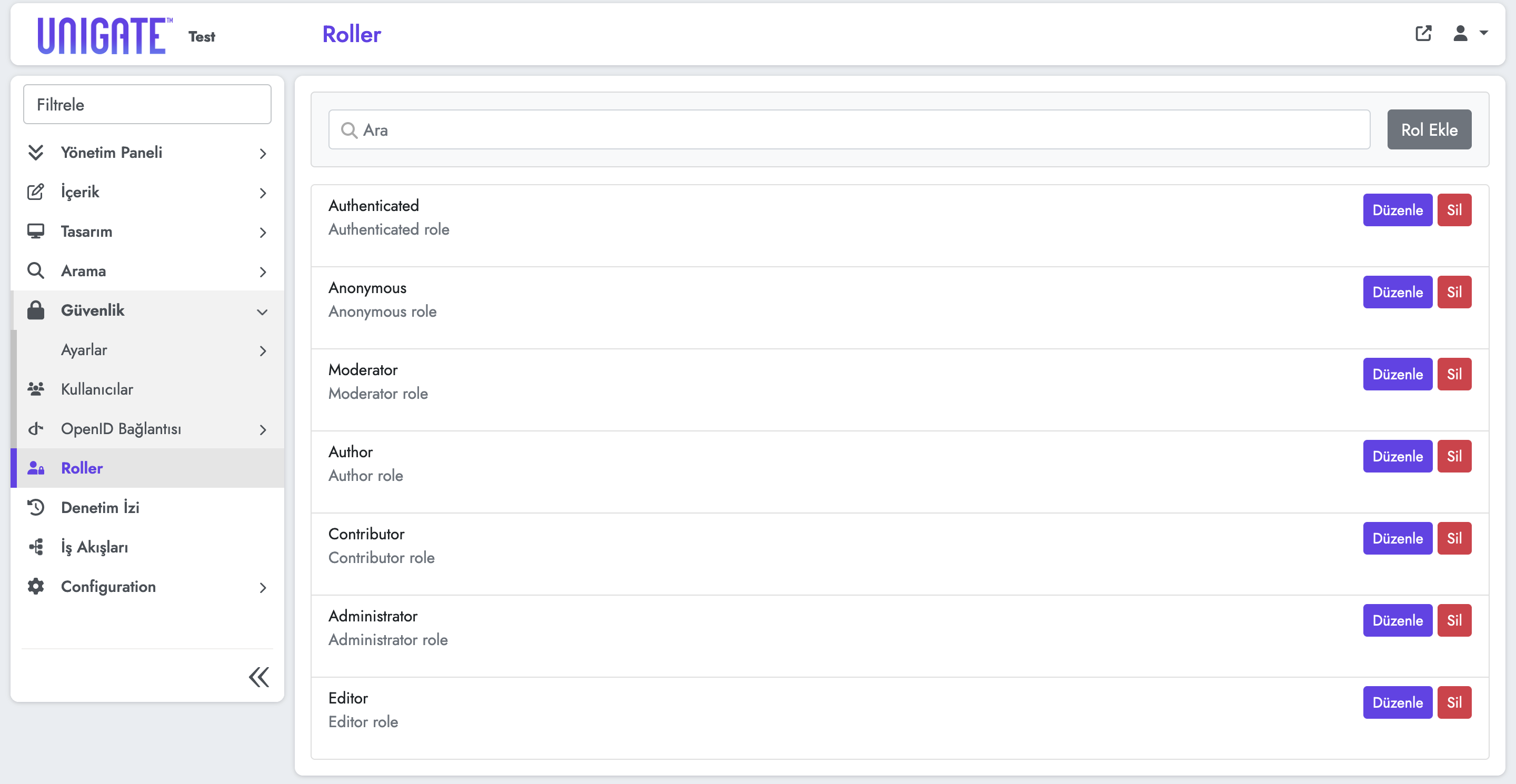This screenshot has height=784, width=1516.
Task: Edit the Contributor role with Düzenle
Action: click(1397, 538)
